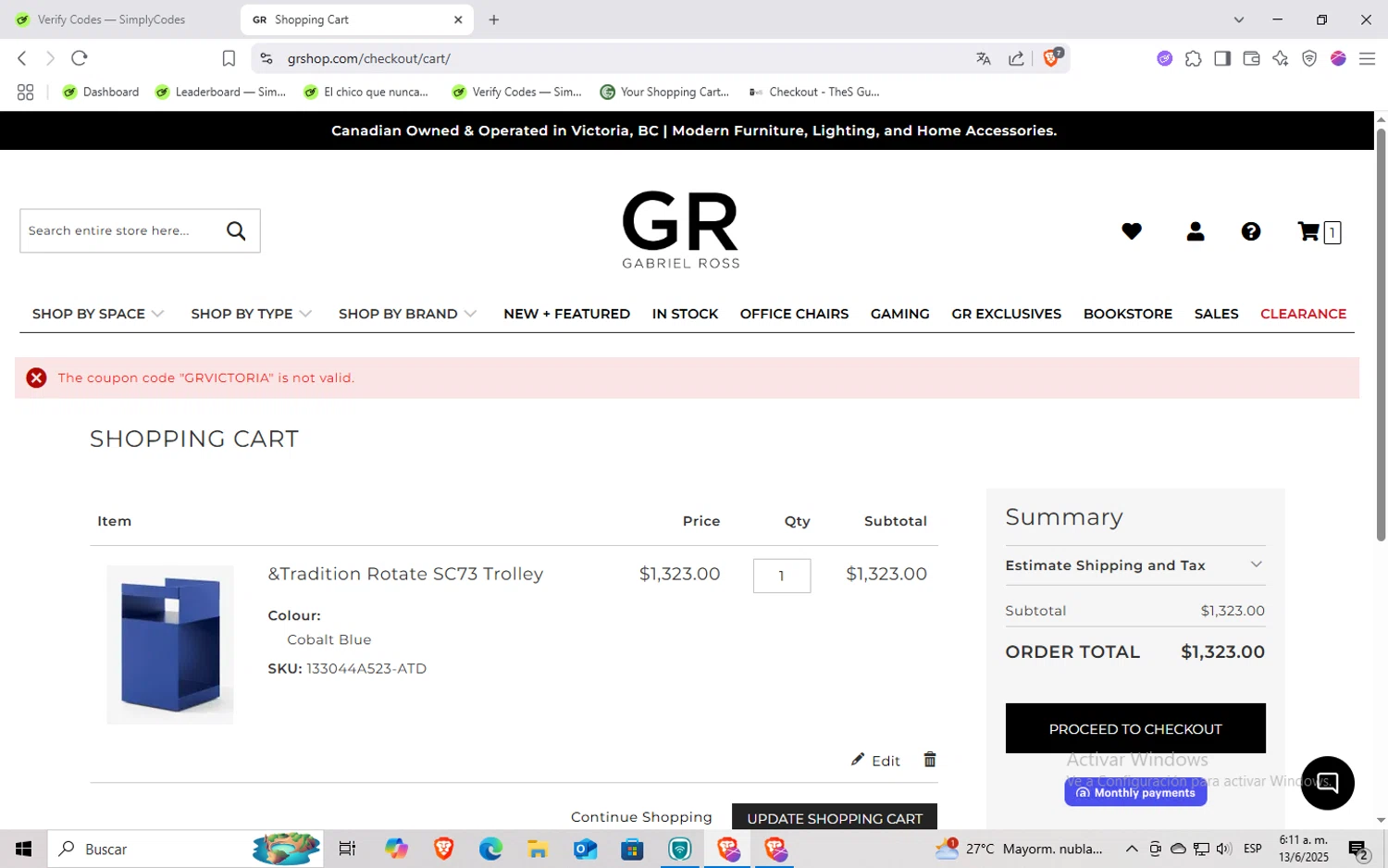Image resolution: width=1388 pixels, height=868 pixels.
Task: Click the page vertical scrollbar
Action: [1381, 333]
